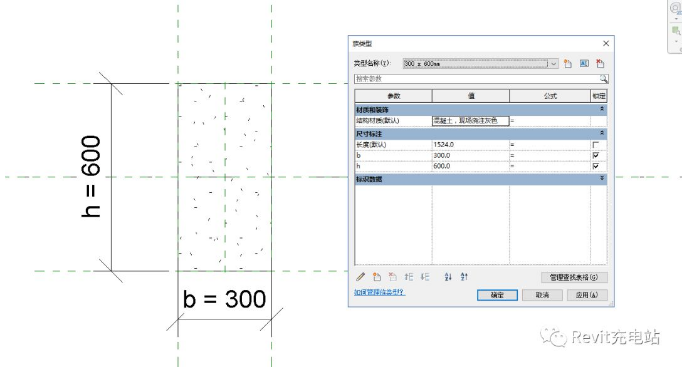689x372 pixels.
Task: Click the New Parameter icon in bottom toolbar
Action: (x=377, y=277)
